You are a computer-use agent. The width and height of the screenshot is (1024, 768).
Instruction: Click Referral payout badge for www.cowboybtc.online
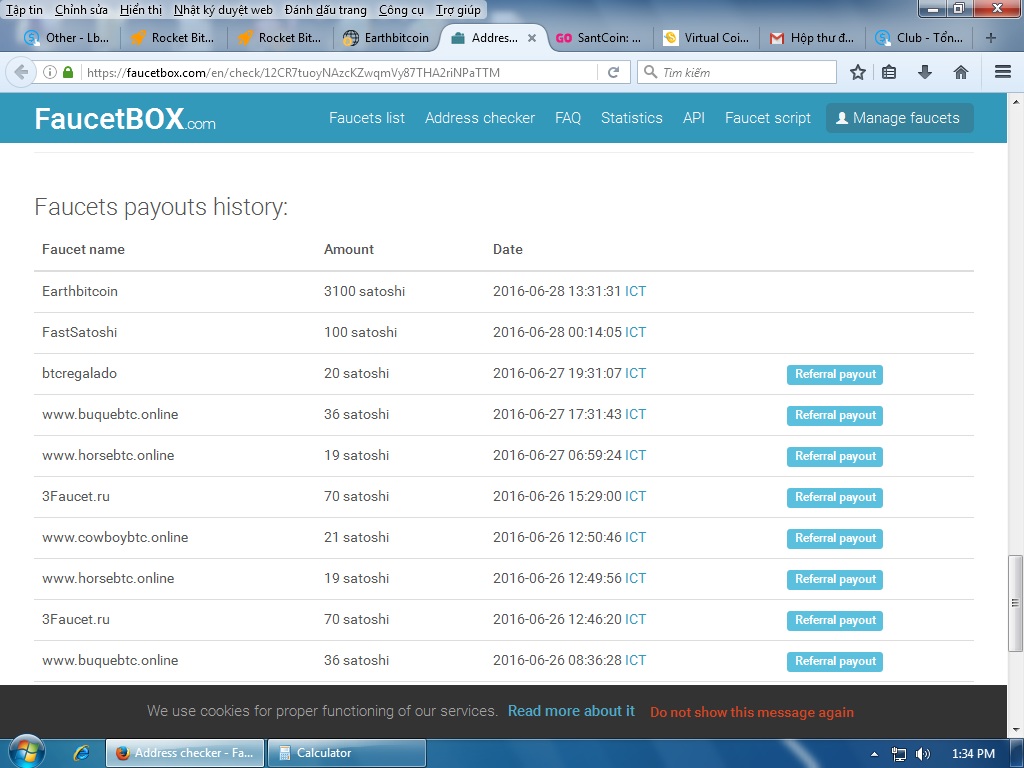835,538
